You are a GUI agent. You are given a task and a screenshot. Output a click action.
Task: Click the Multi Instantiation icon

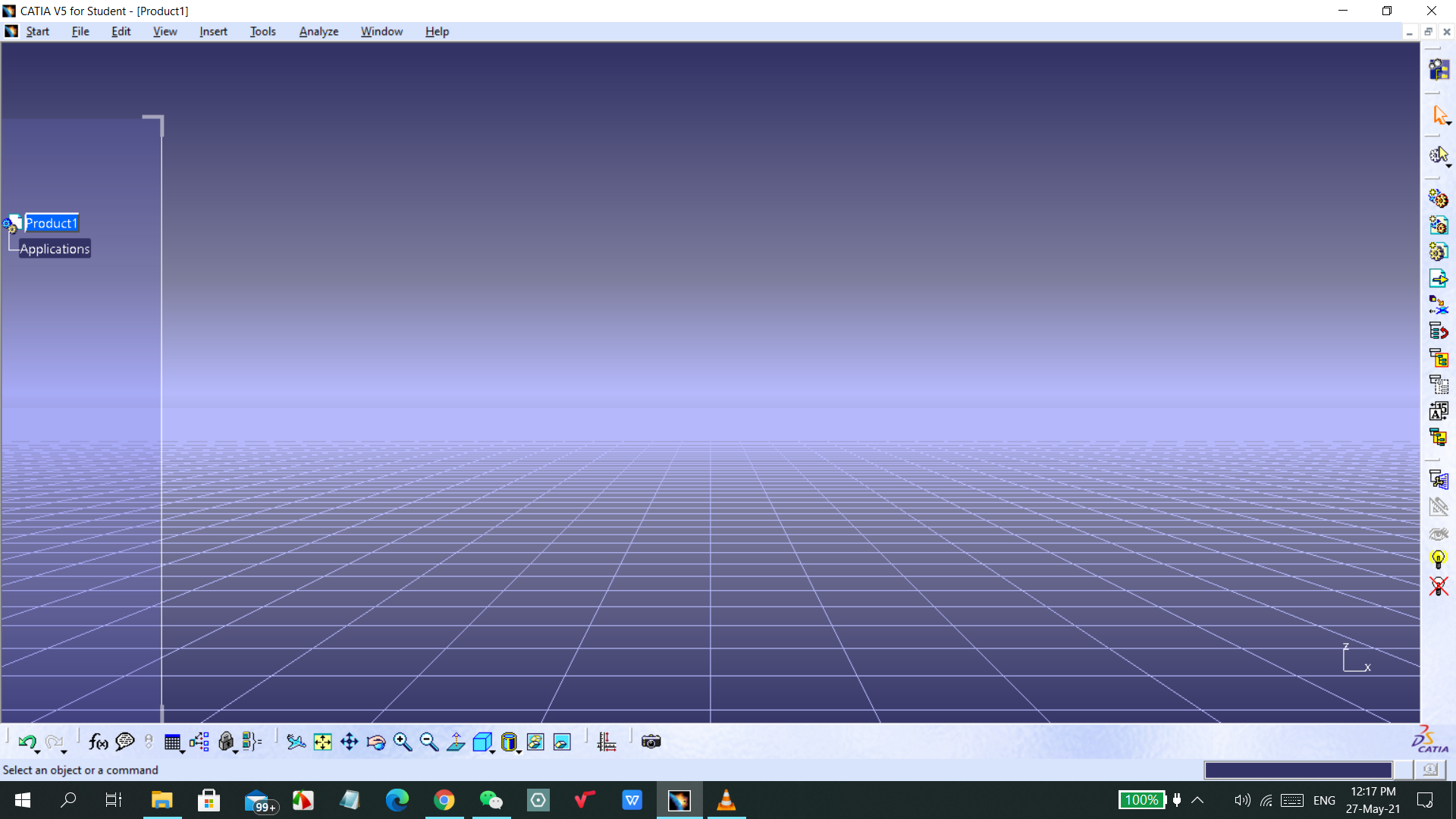coord(1439,438)
